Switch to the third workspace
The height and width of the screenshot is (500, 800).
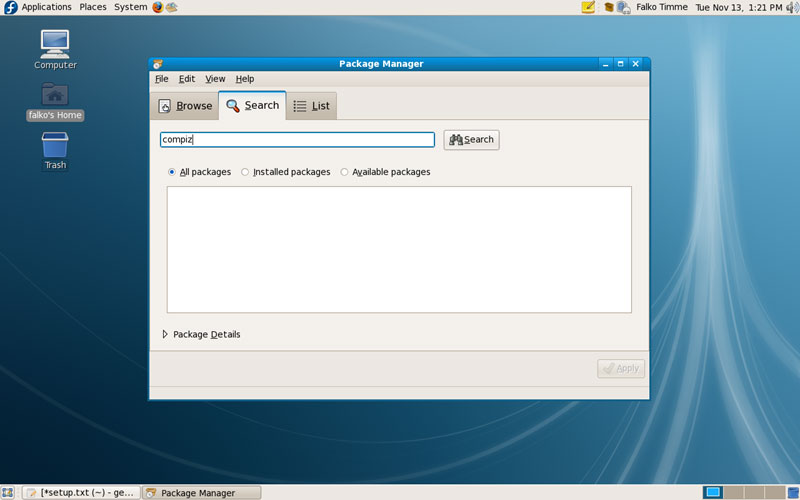[x=754, y=492]
